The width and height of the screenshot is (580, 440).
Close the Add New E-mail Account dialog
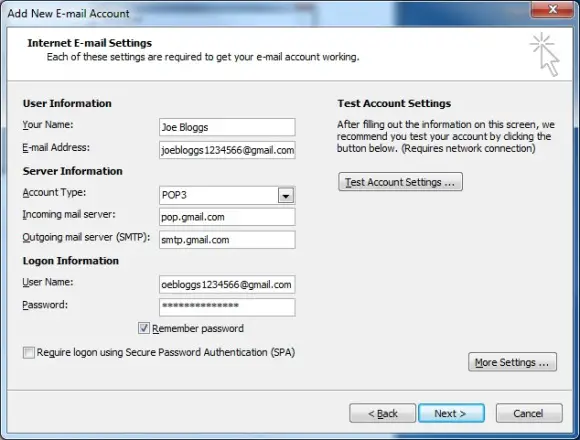coord(552,9)
